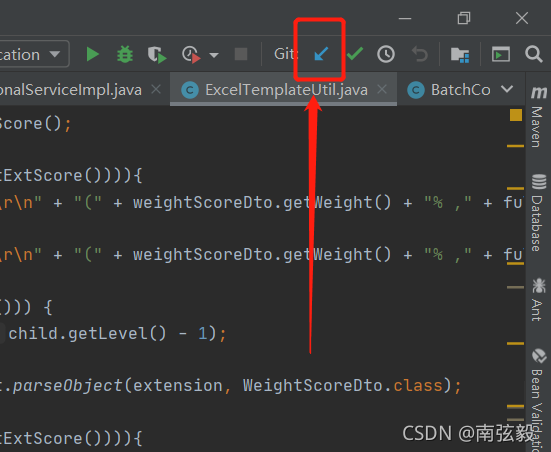Open the Bean Validation tool window

tap(538, 399)
